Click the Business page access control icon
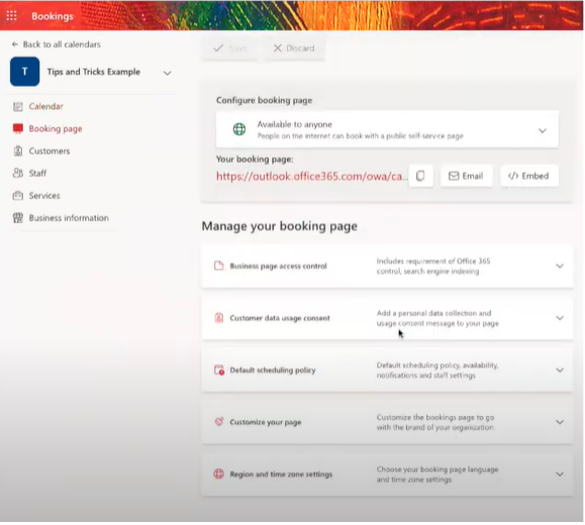Viewport: 585px width, 525px height. tap(219, 266)
